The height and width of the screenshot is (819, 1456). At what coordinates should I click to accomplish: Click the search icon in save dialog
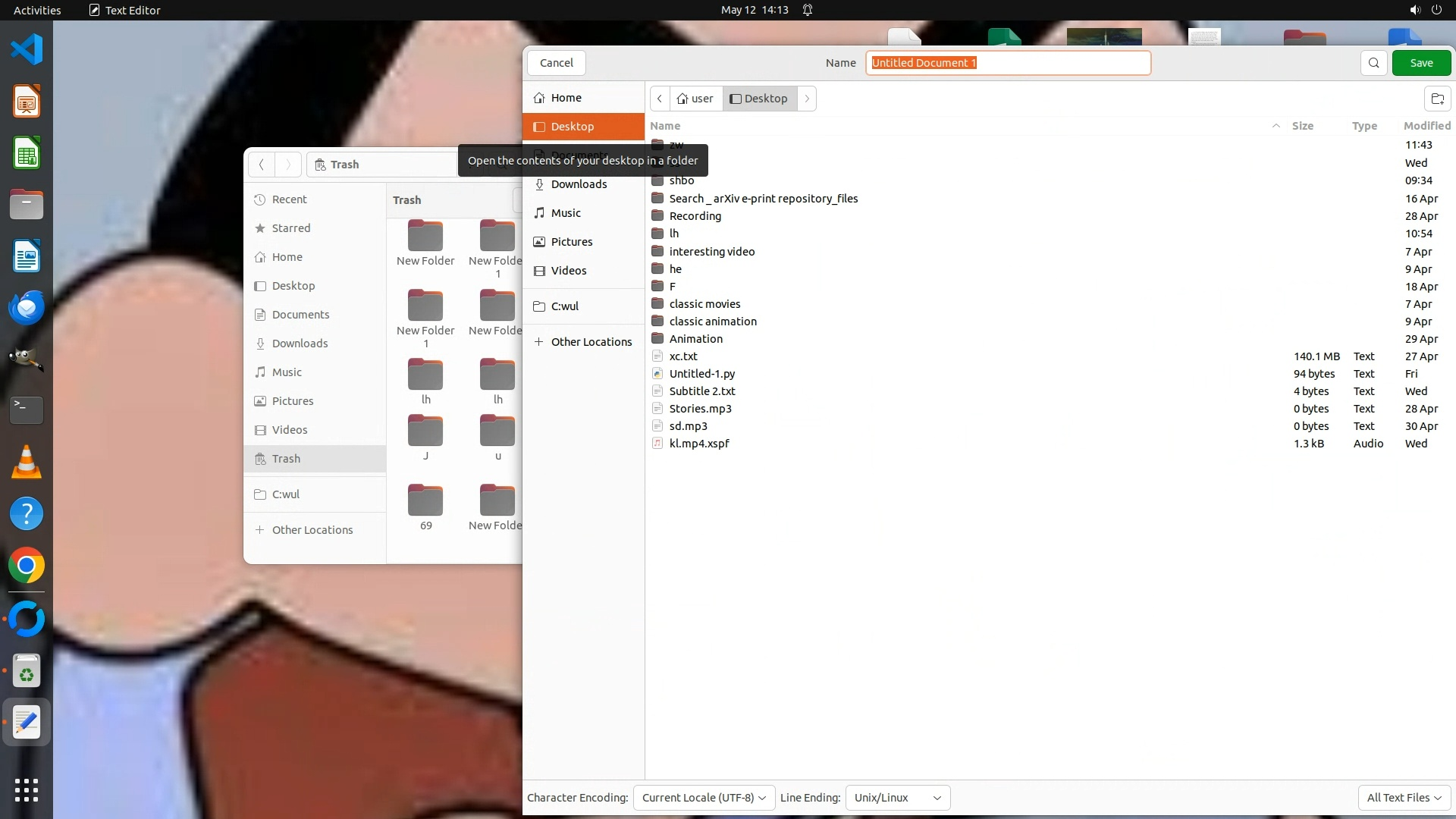(x=1373, y=63)
